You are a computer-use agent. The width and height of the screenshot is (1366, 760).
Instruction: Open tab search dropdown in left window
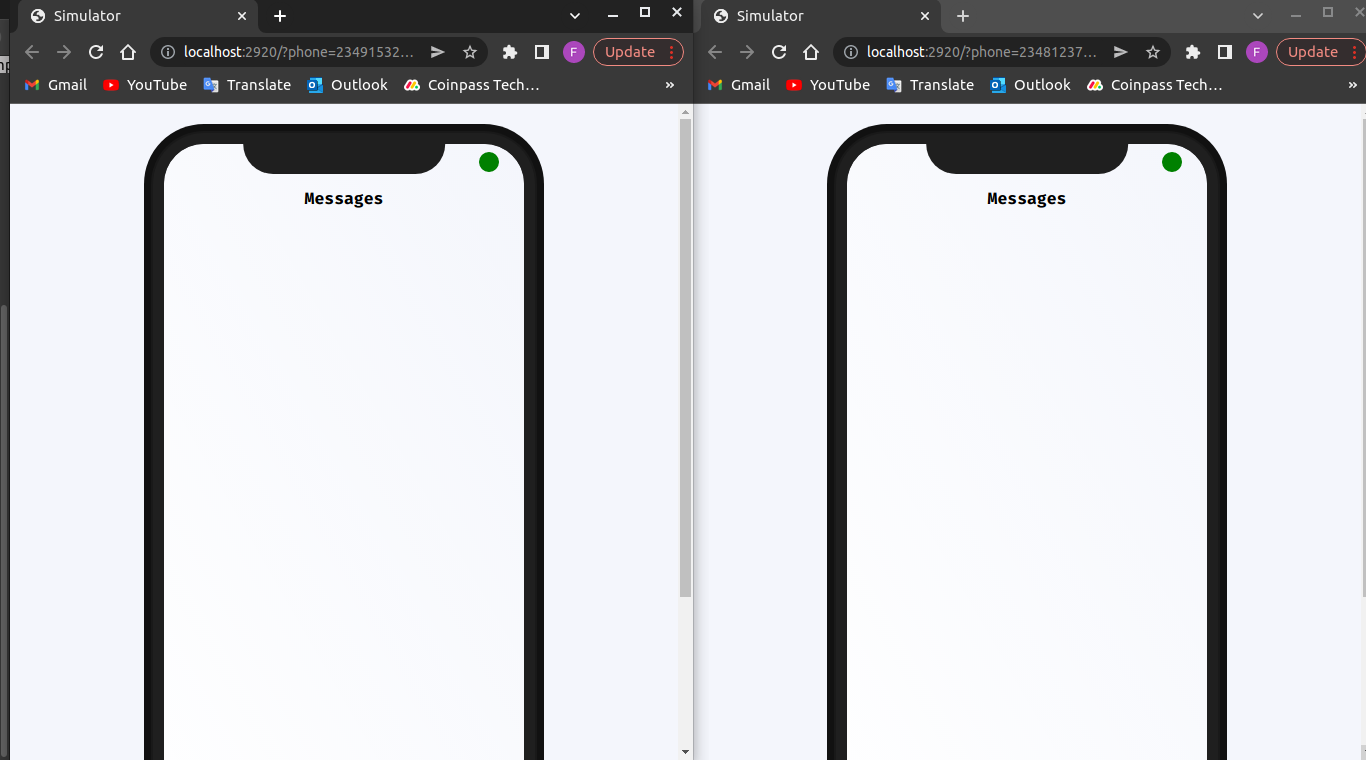click(575, 16)
